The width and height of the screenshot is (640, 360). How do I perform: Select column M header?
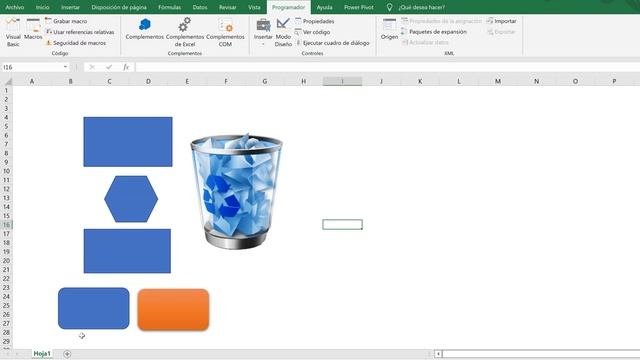498,81
